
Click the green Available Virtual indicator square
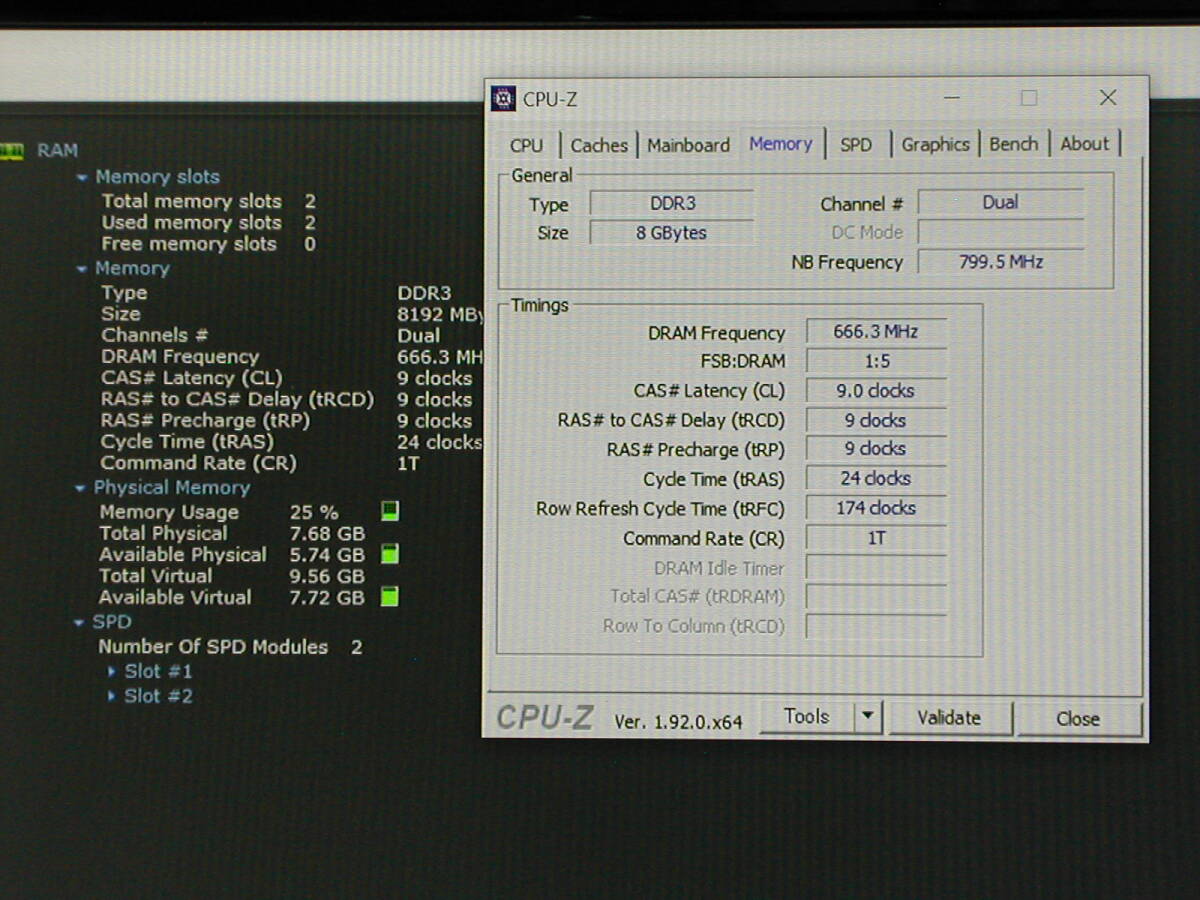click(x=390, y=597)
